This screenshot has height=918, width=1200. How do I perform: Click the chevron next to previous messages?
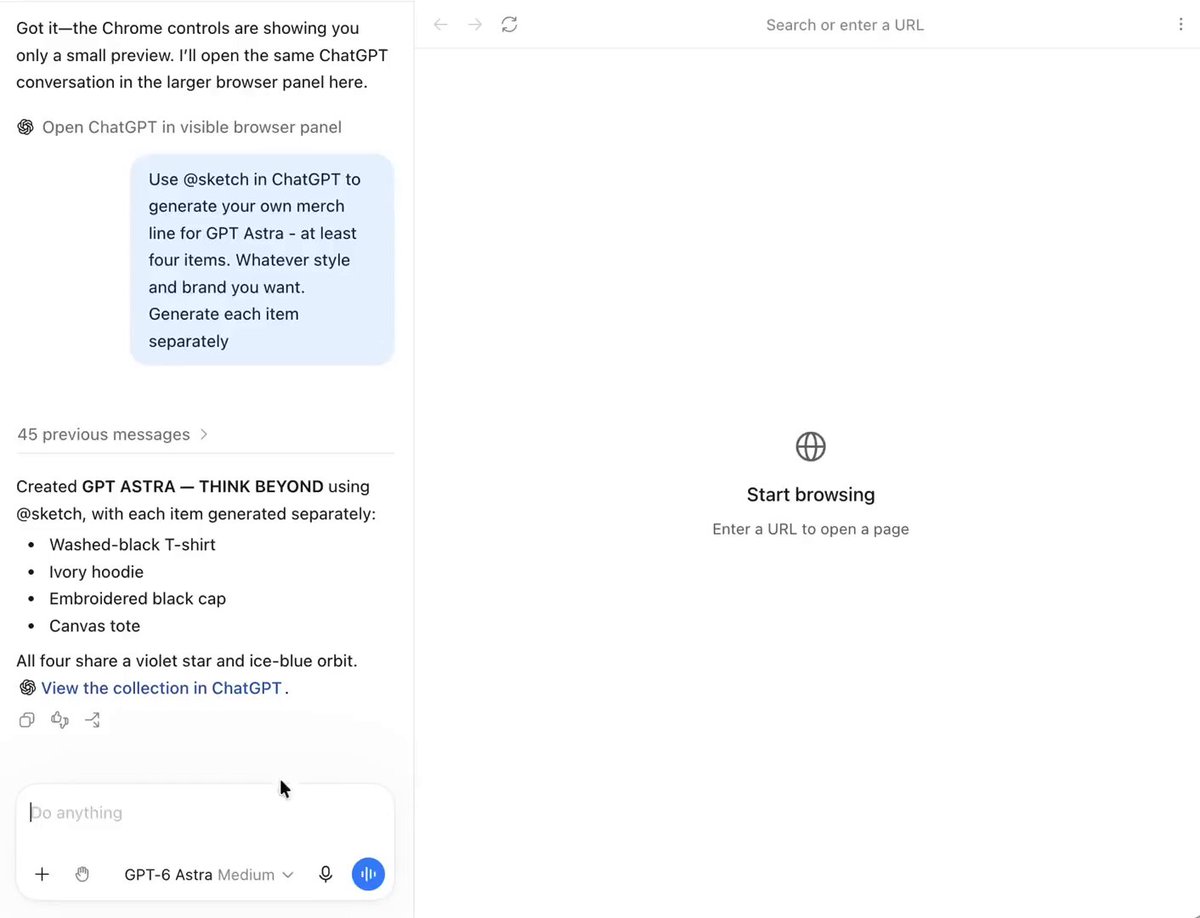(204, 434)
